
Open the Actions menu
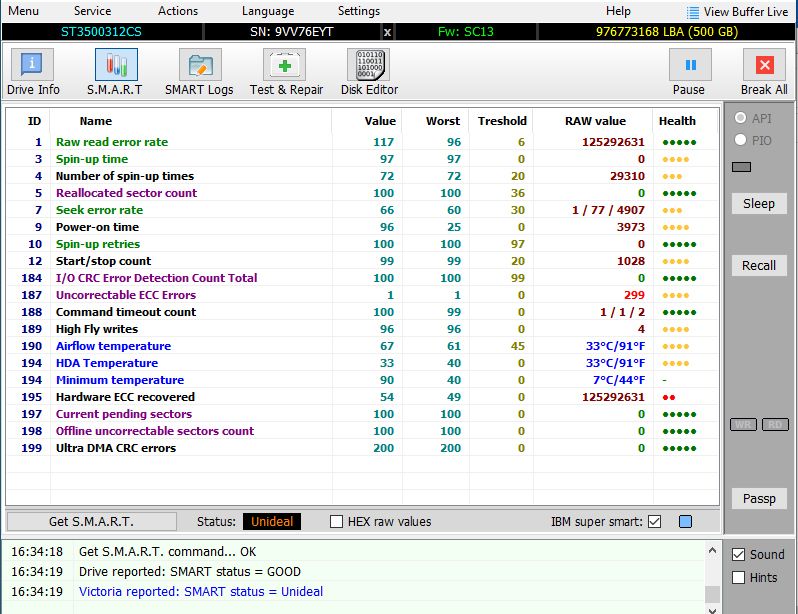(x=178, y=11)
